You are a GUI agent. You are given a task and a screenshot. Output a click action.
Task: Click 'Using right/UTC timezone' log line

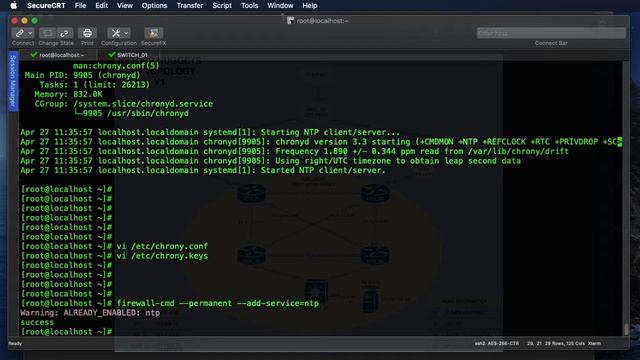pyautogui.click(x=271, y=161)
